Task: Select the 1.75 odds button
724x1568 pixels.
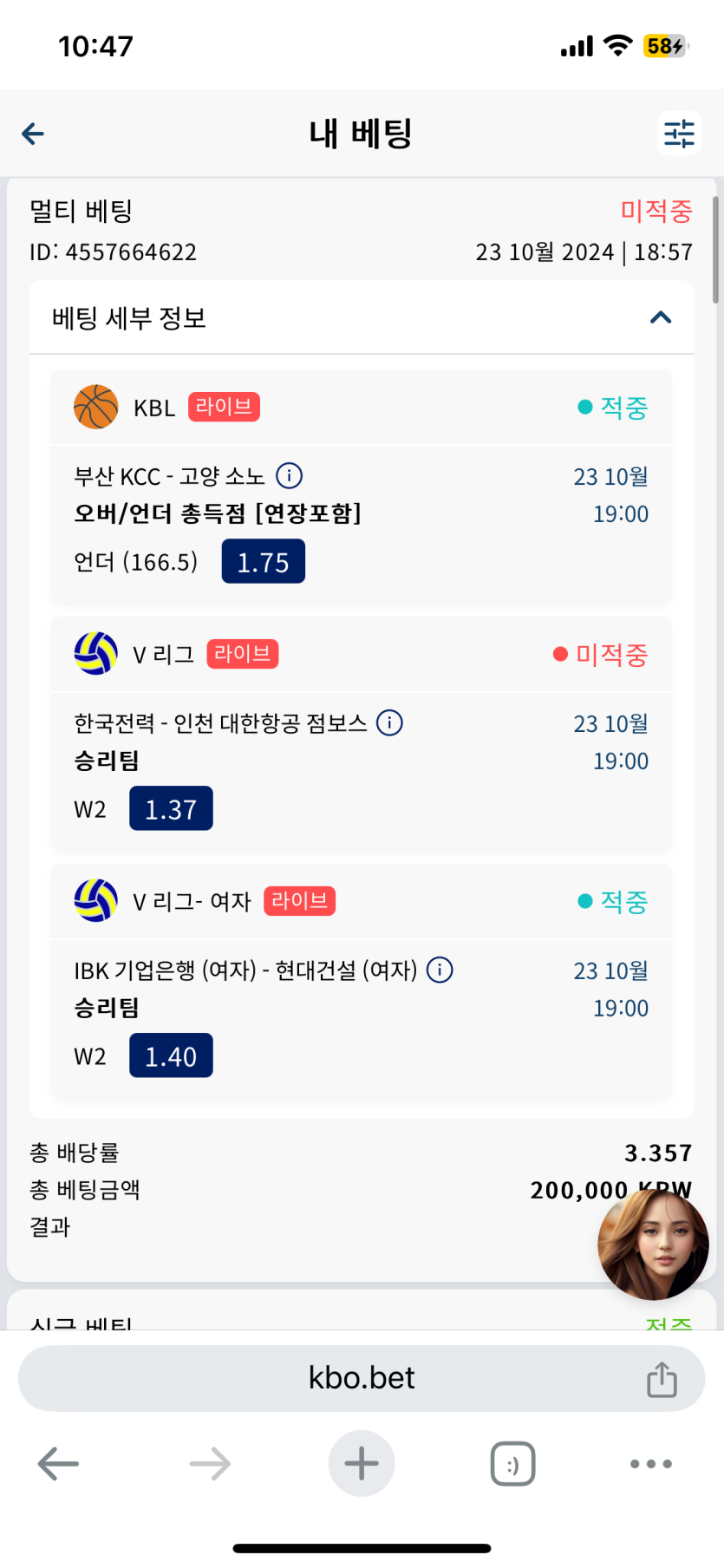Action: coord(264,561)
